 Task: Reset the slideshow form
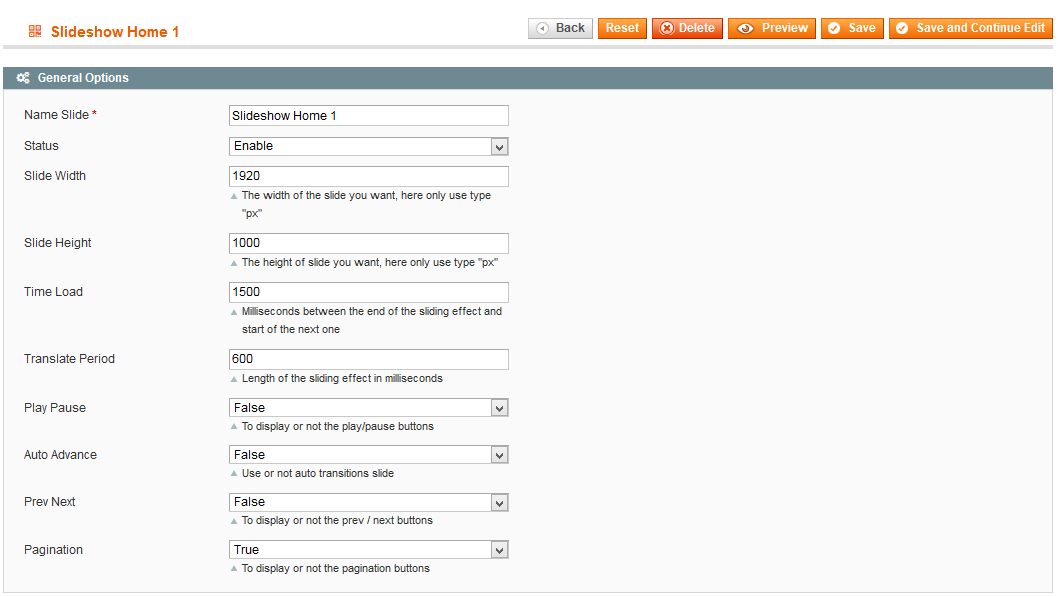(x=622, y=28)
